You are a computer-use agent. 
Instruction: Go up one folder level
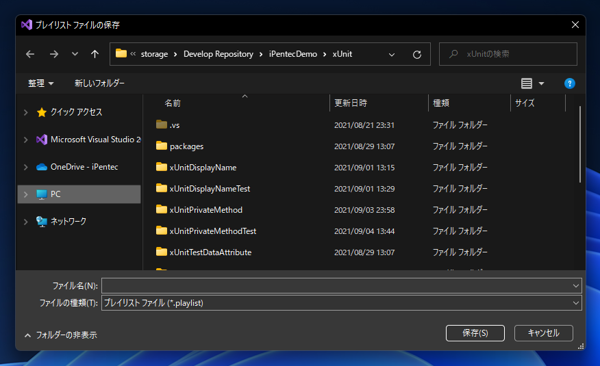95,54
